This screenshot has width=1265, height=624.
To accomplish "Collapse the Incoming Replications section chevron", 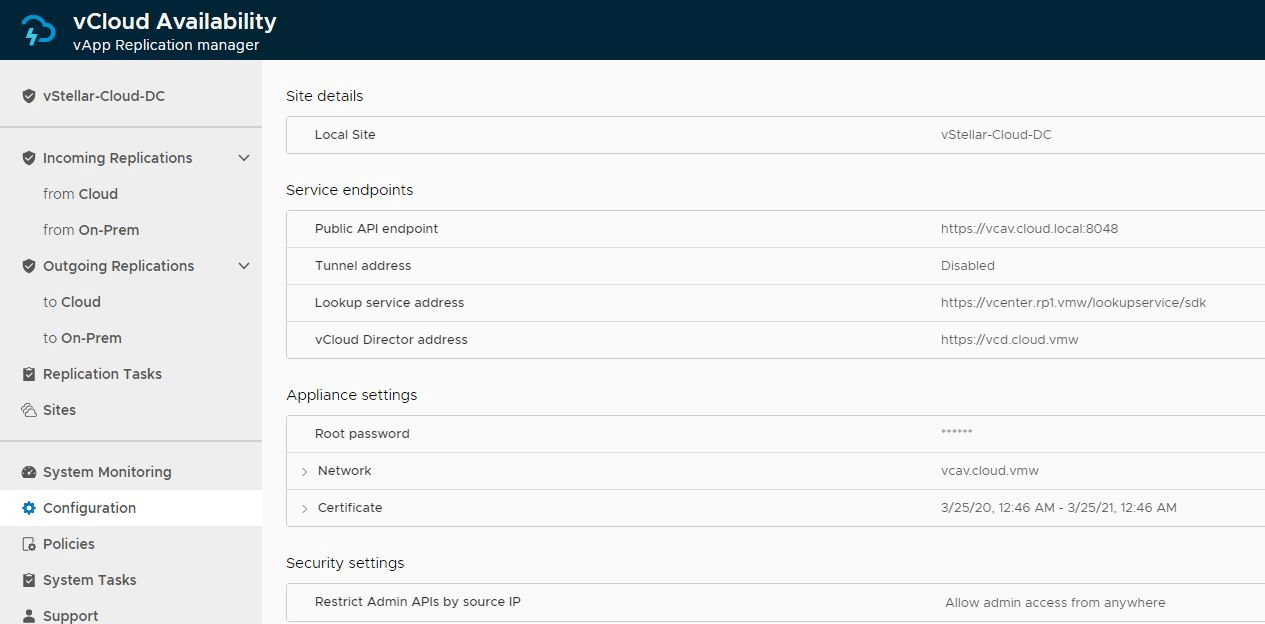I will coord(244,158).
